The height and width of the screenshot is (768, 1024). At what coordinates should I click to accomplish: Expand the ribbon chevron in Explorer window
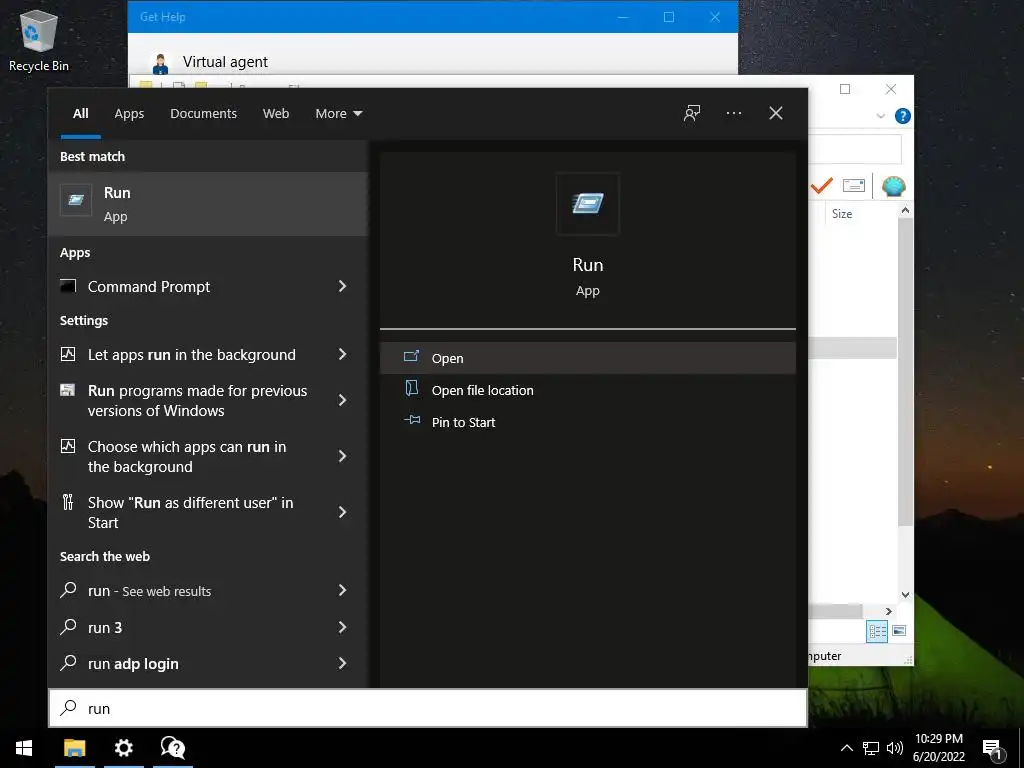[880, 116]
